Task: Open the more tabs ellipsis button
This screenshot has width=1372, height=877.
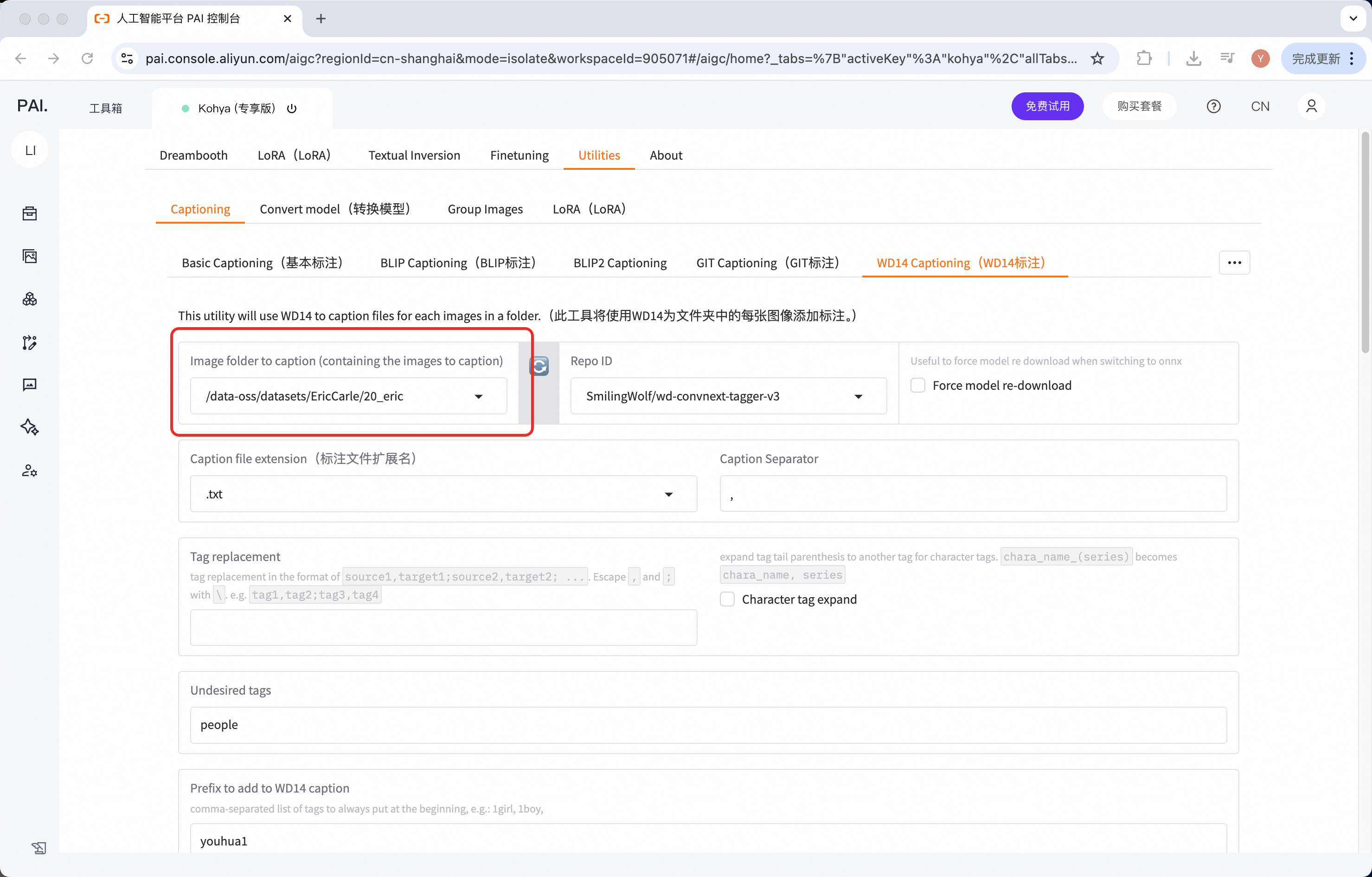Action: (x=1234, y=263)
